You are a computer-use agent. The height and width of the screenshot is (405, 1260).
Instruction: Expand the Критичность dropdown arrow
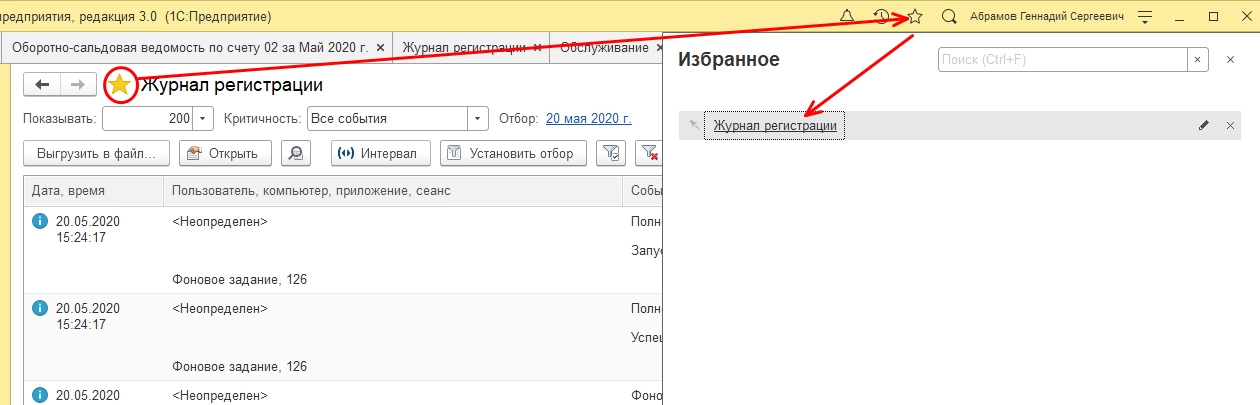pos(479,118)
